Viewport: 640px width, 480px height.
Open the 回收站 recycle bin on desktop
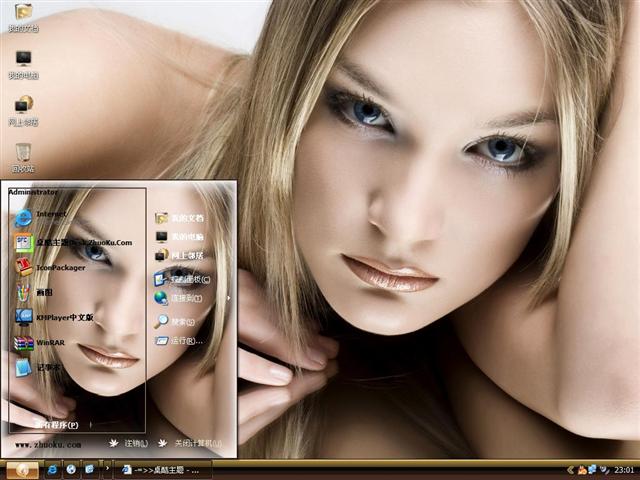23,157
